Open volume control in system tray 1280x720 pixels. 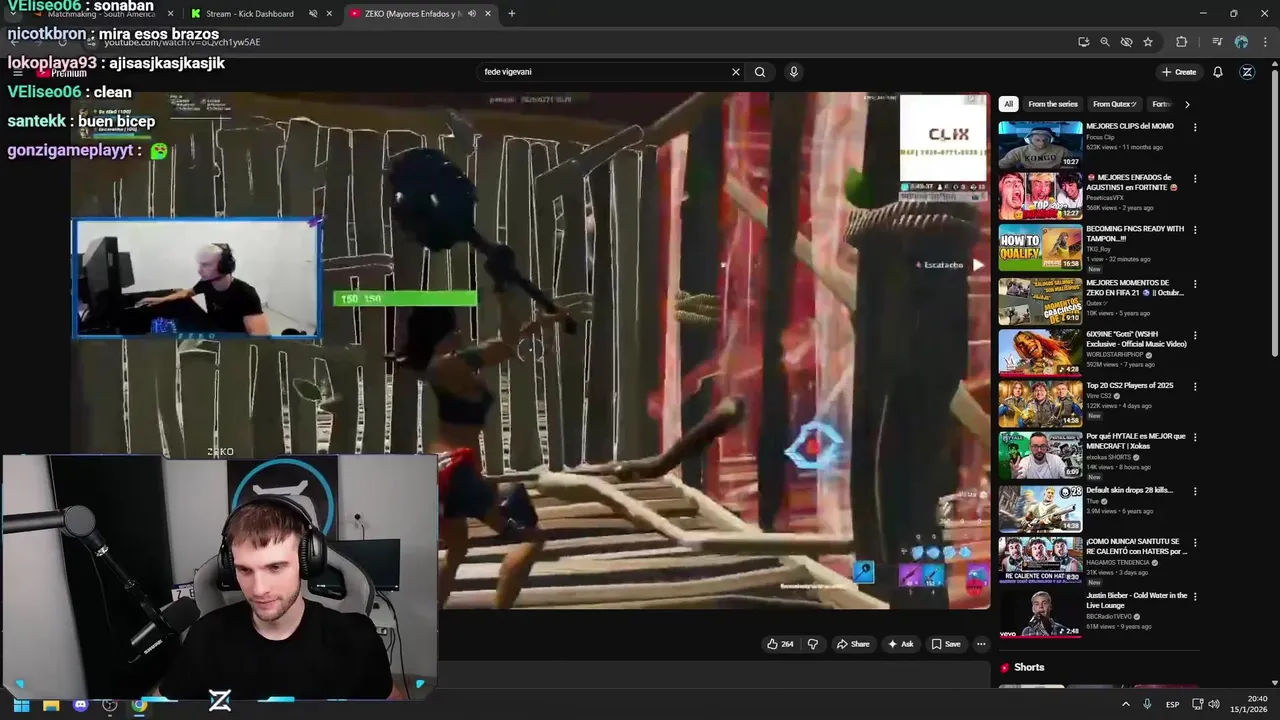coord(1214,705)
